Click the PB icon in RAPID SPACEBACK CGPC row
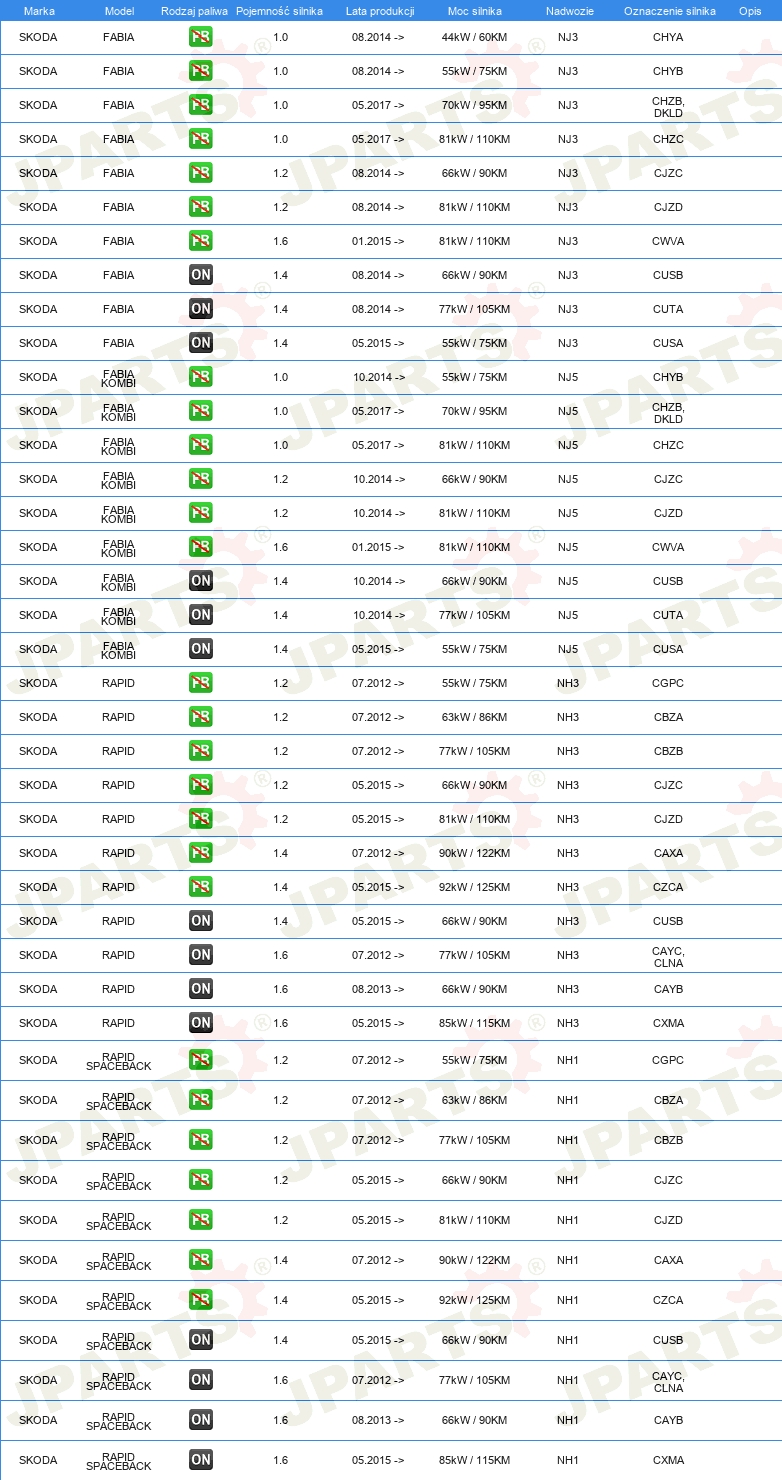The width and height of the screenshot is (782, 1480). point(201,1060)
